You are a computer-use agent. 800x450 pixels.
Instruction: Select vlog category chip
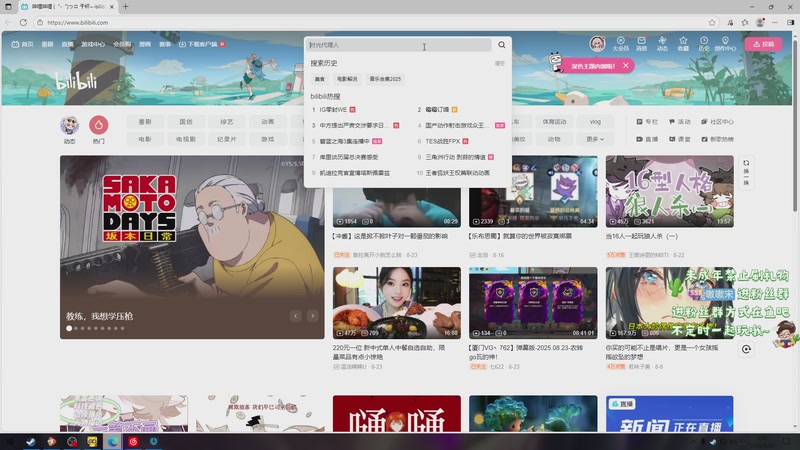[x=595, y=122]
